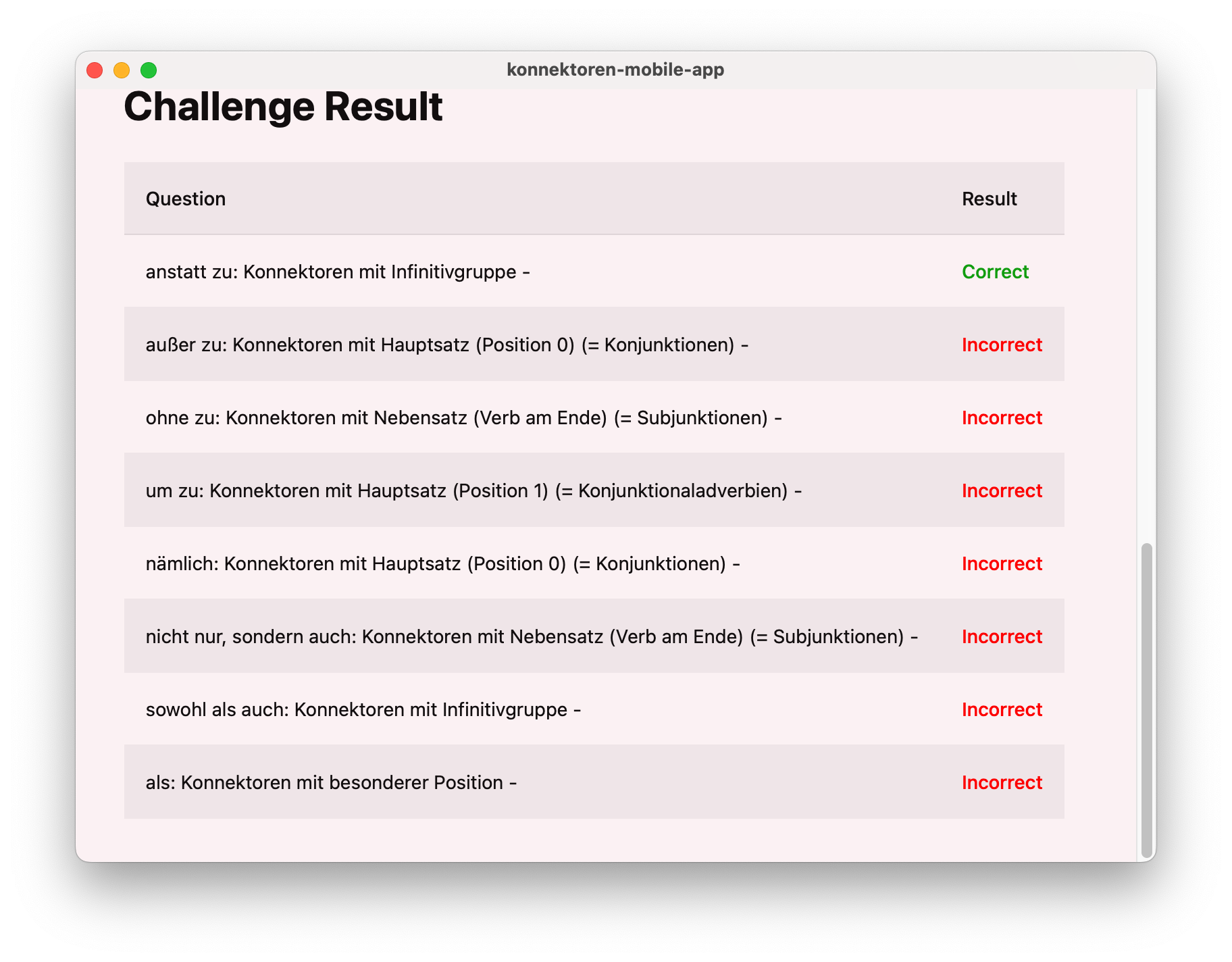Open the außer zu question row

[594, 345]
